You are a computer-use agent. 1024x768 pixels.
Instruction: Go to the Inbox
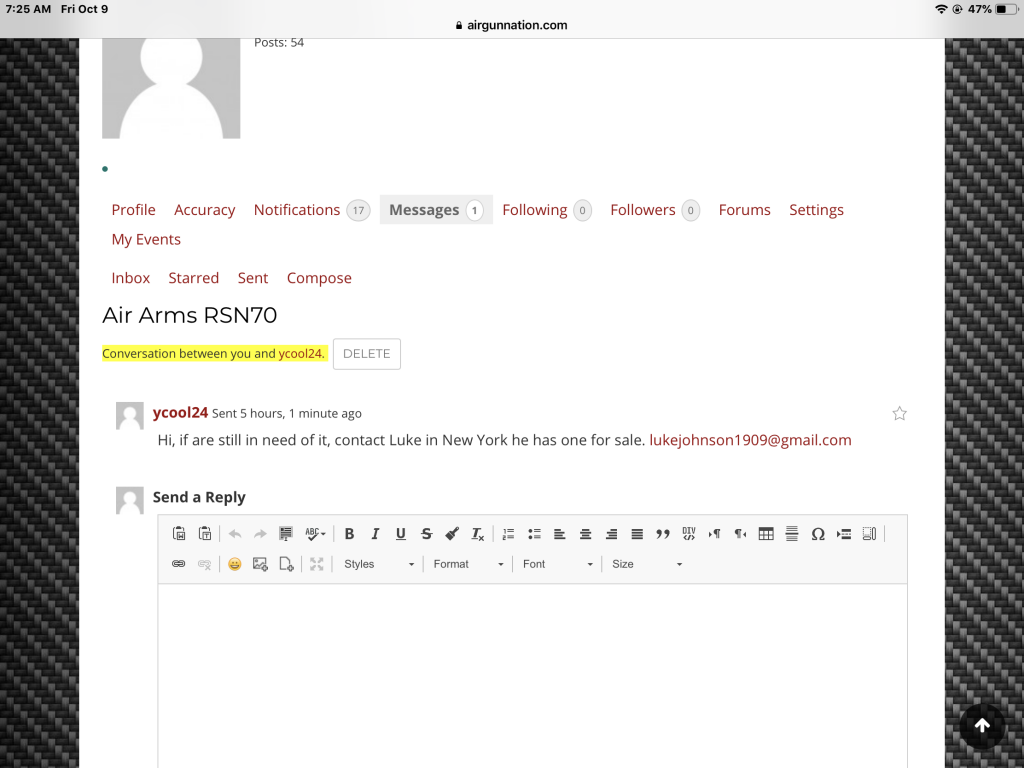(131, 278)
